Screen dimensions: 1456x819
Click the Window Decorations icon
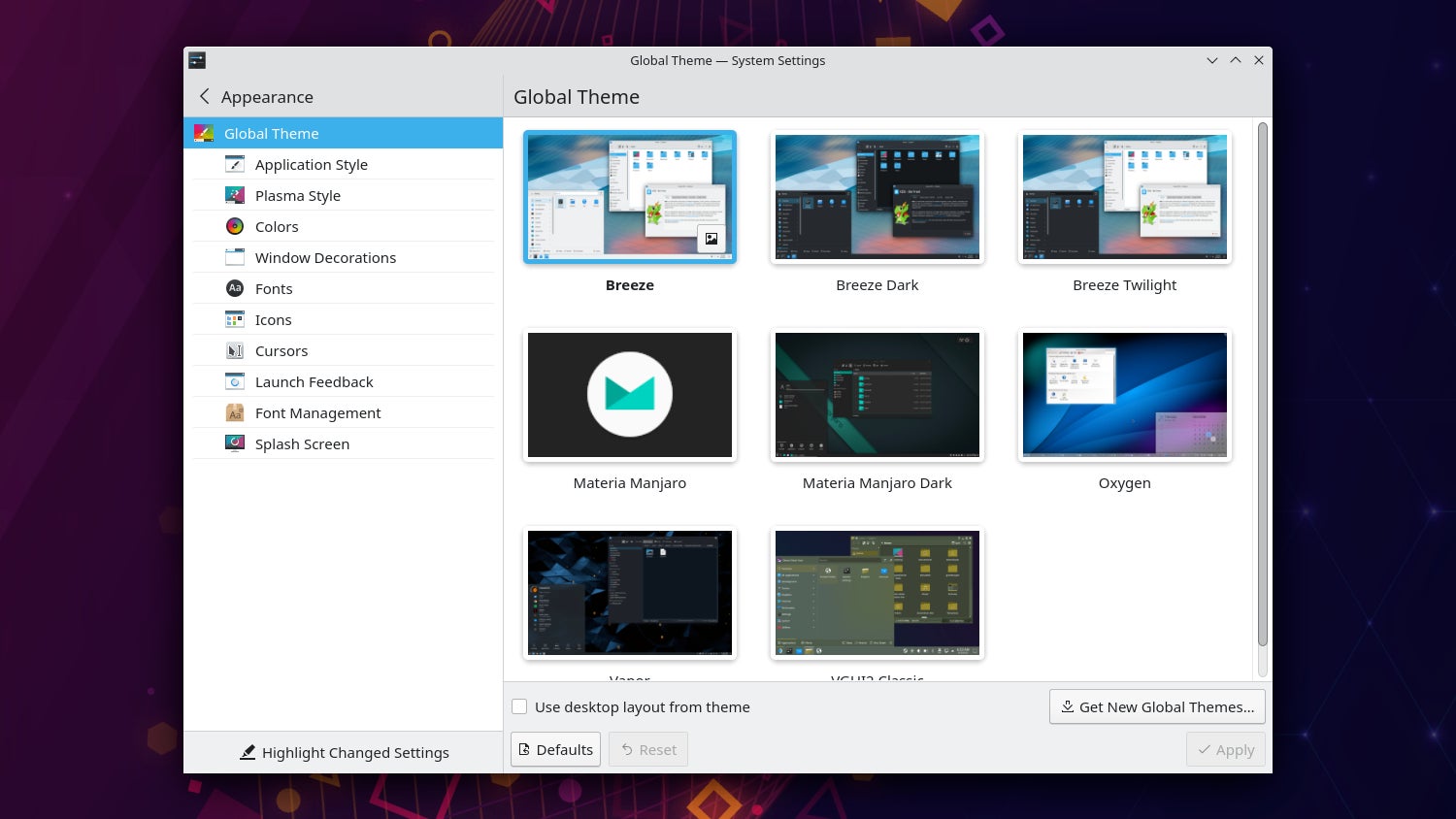(235, 258)
